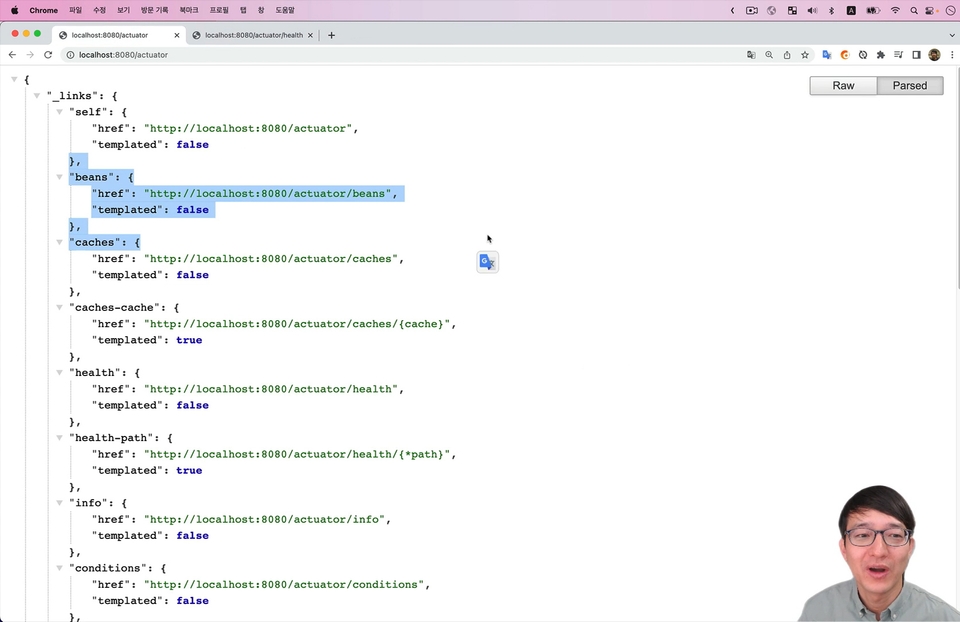Open Spotlight search in menu bar
The width and height of the screenshot is (960, 622).
(x=913, y=10)
